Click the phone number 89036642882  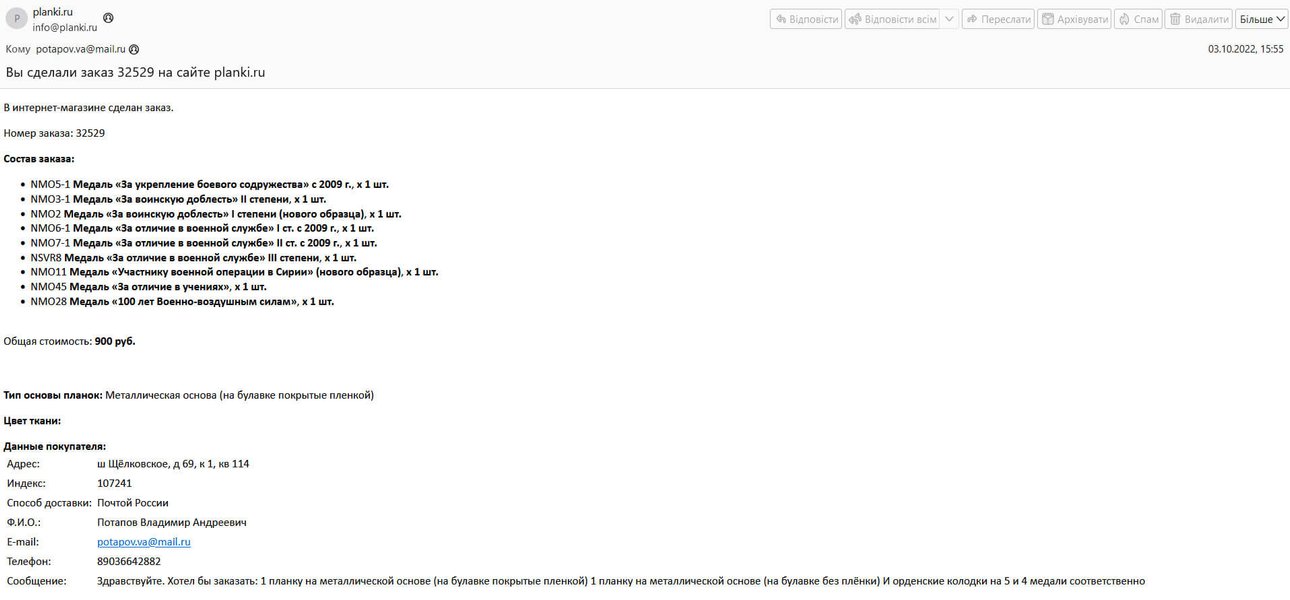tap(128, 561)
